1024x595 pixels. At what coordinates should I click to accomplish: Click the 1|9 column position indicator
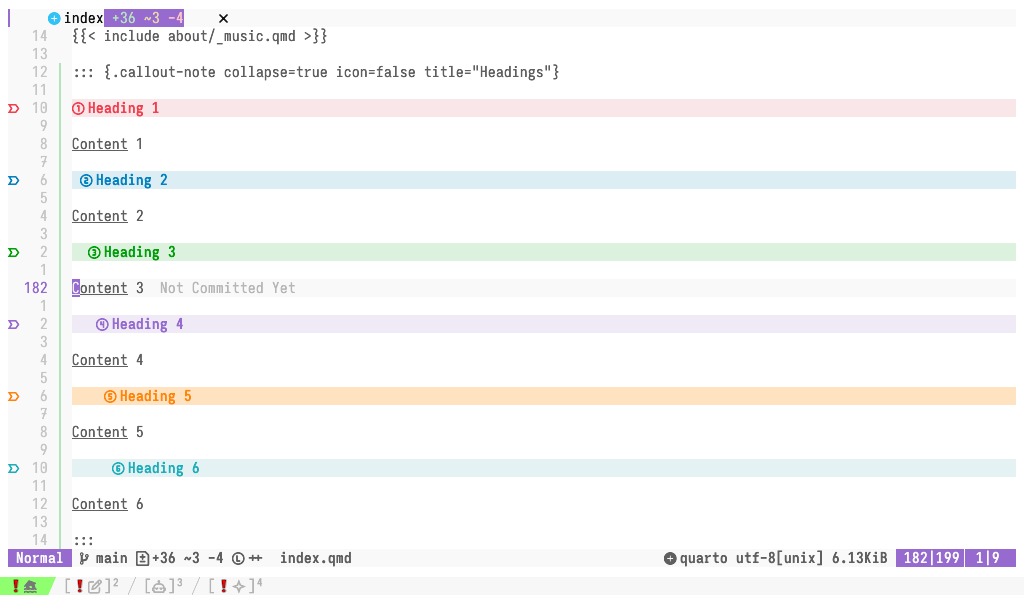pyautogui.click(x=991, y=558)
